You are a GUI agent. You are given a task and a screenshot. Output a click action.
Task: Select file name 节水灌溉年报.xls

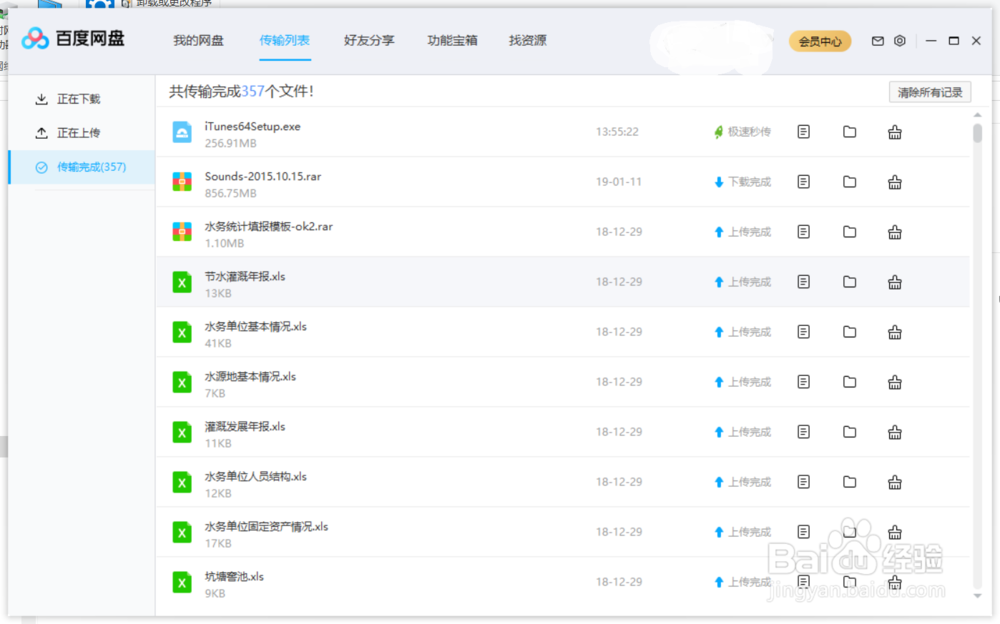point(245,276)
